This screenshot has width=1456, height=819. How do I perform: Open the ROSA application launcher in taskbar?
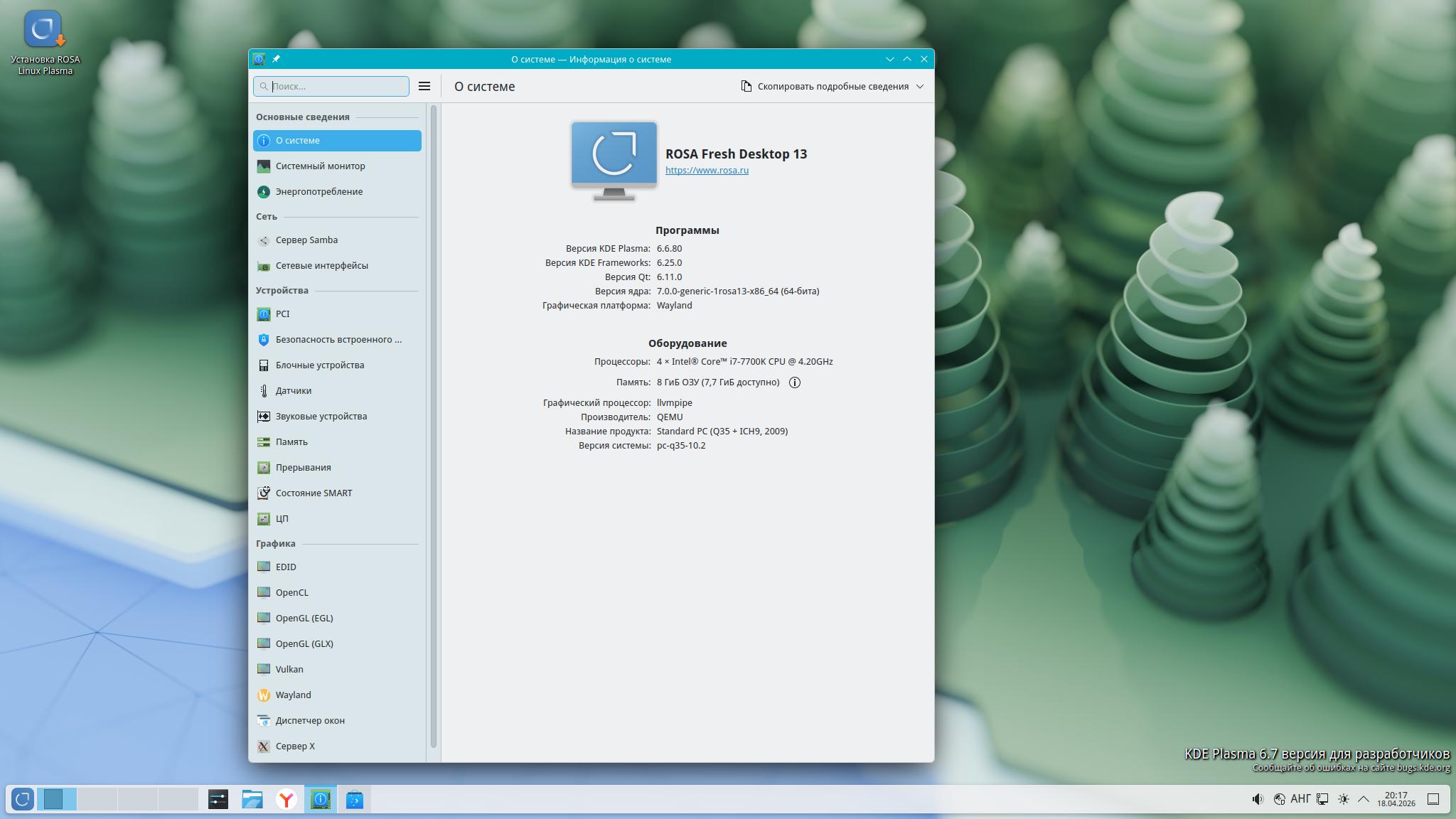pos(22,799)
